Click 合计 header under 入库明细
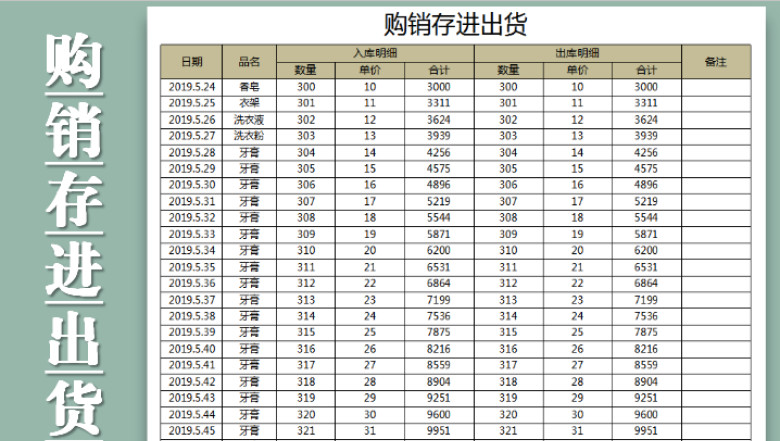 (x=439, y=70)
